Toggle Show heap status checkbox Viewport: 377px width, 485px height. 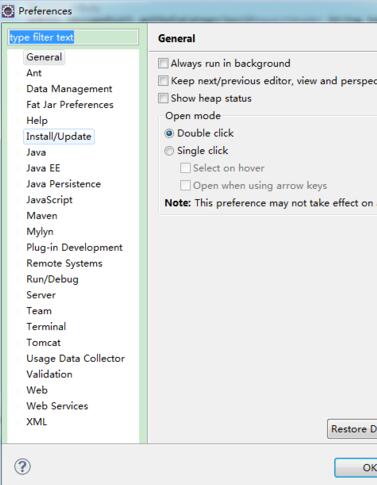point(163,98)
